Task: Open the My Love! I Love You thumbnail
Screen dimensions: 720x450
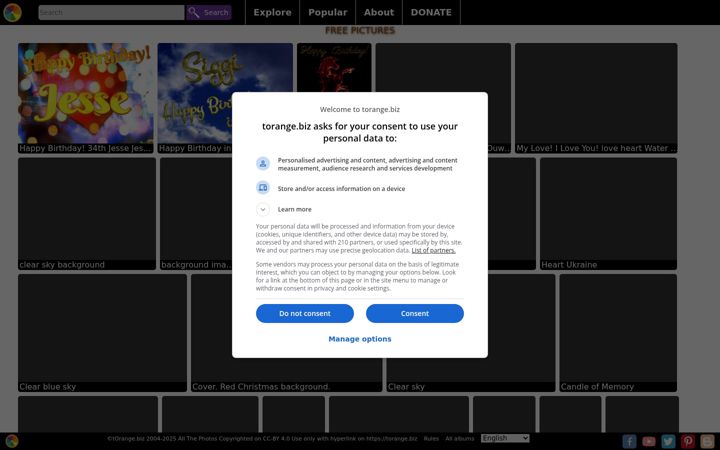Action: click(596, 98)
